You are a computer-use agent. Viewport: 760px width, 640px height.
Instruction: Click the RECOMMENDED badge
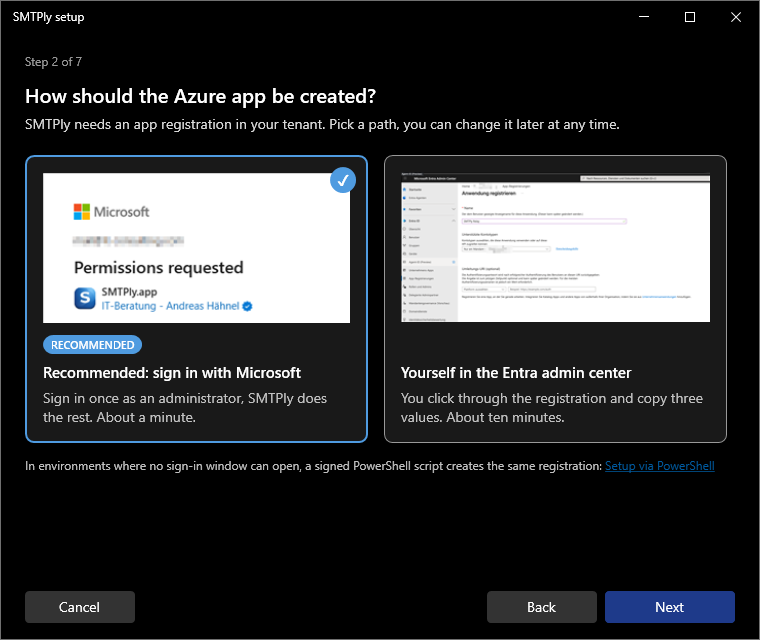[93, 345]
